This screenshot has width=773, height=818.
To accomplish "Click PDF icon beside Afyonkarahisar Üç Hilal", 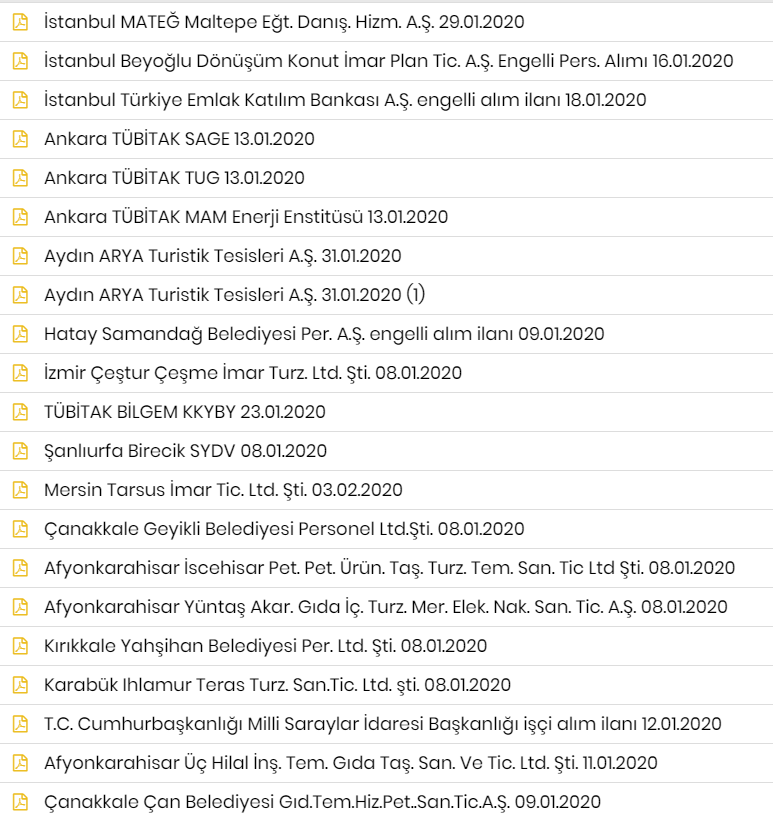I will pos(20,763).
